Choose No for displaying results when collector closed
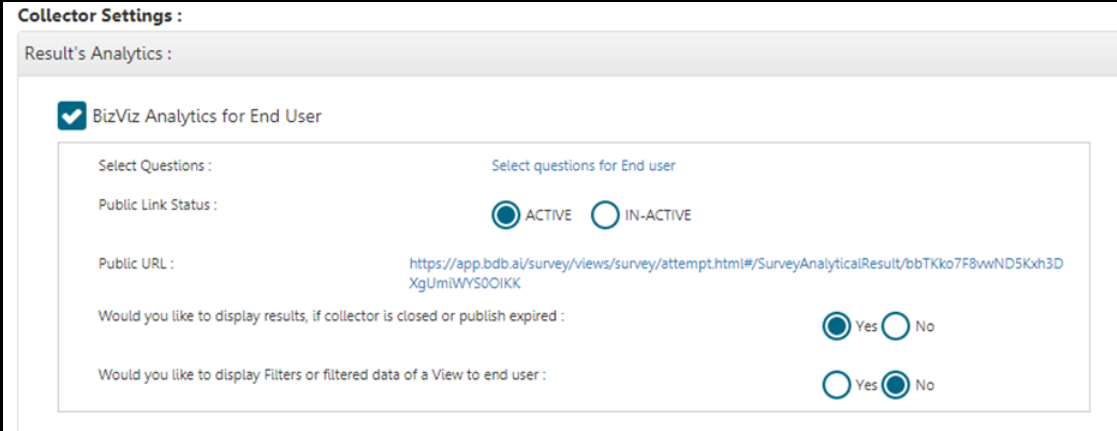 coord(895,326)
